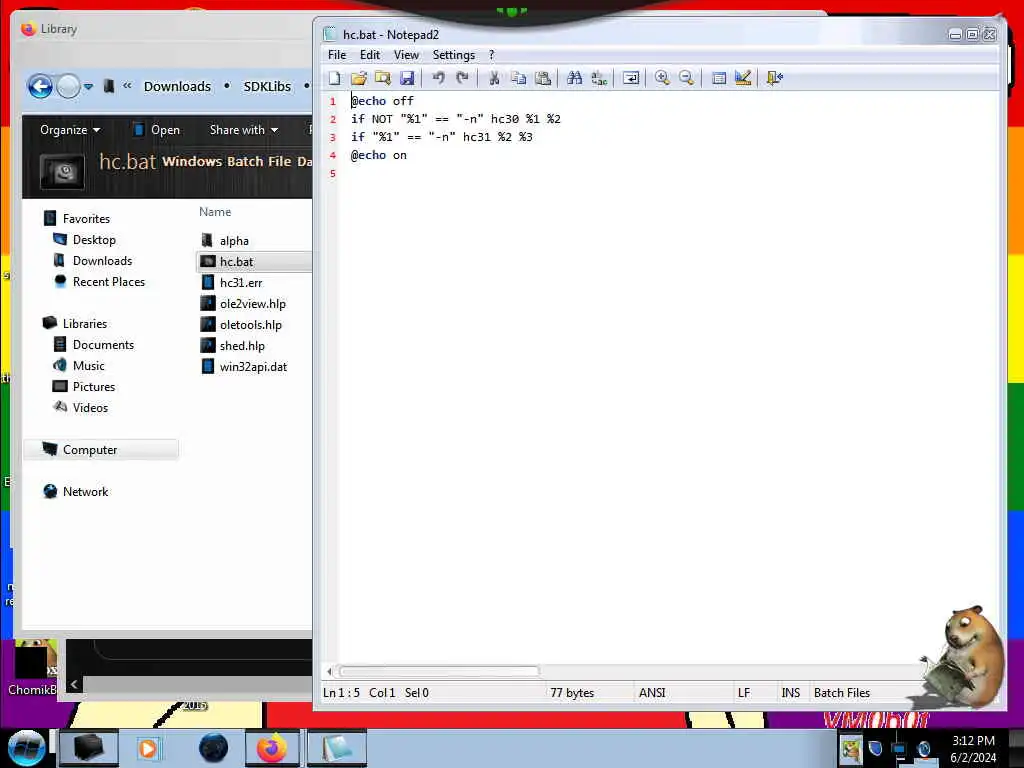Viewport: 1024px width, 768px height.
Task: Open the Documents library
Action: click(x=103, y=344)
